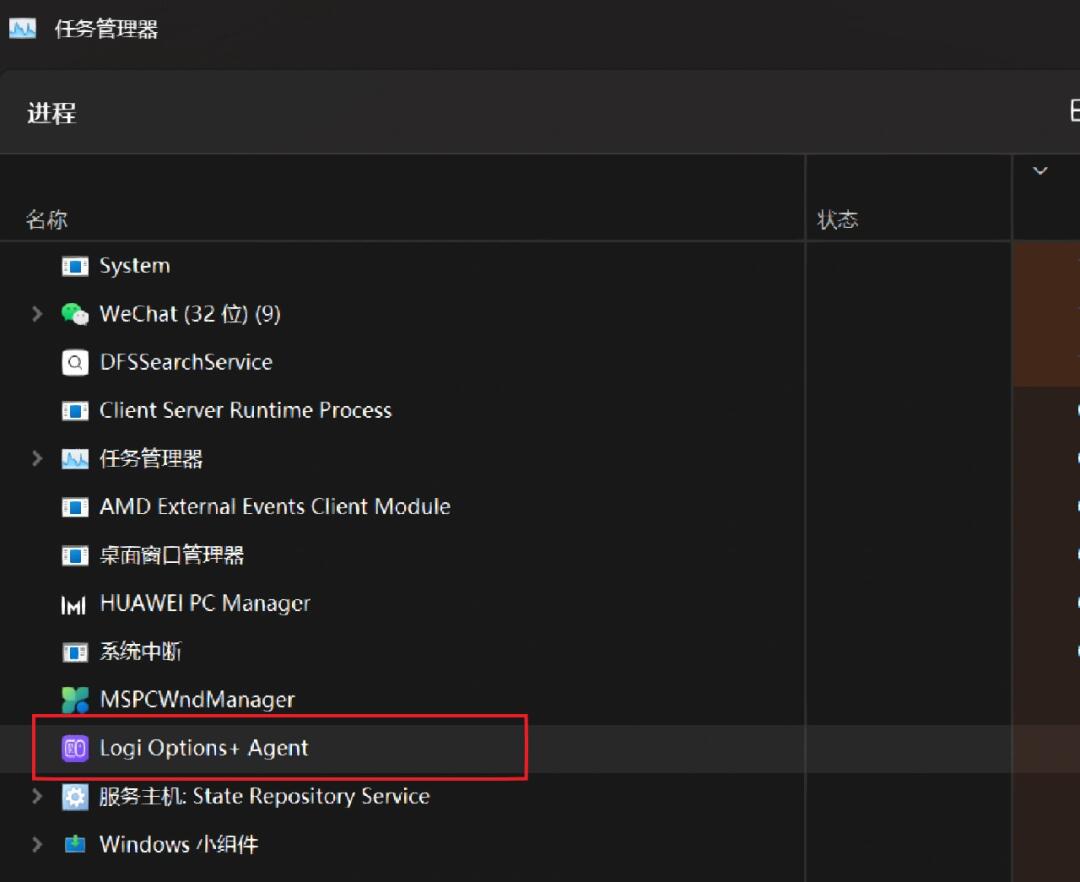Viewport: 1080px width, 882px height.
Task: Click the purple Logi Options+ Agent icon
Action: click(x=75, y=748)
